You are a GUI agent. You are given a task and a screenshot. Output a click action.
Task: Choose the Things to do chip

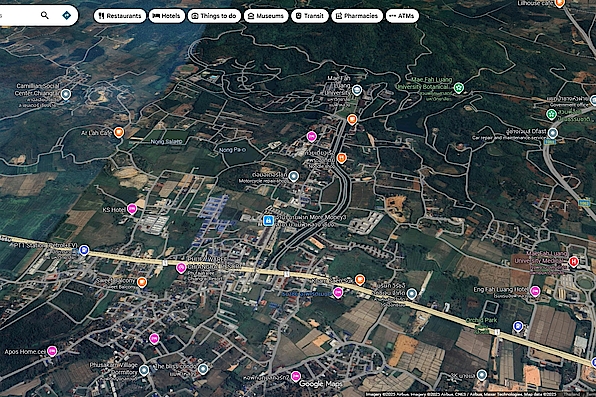(214, 16)
